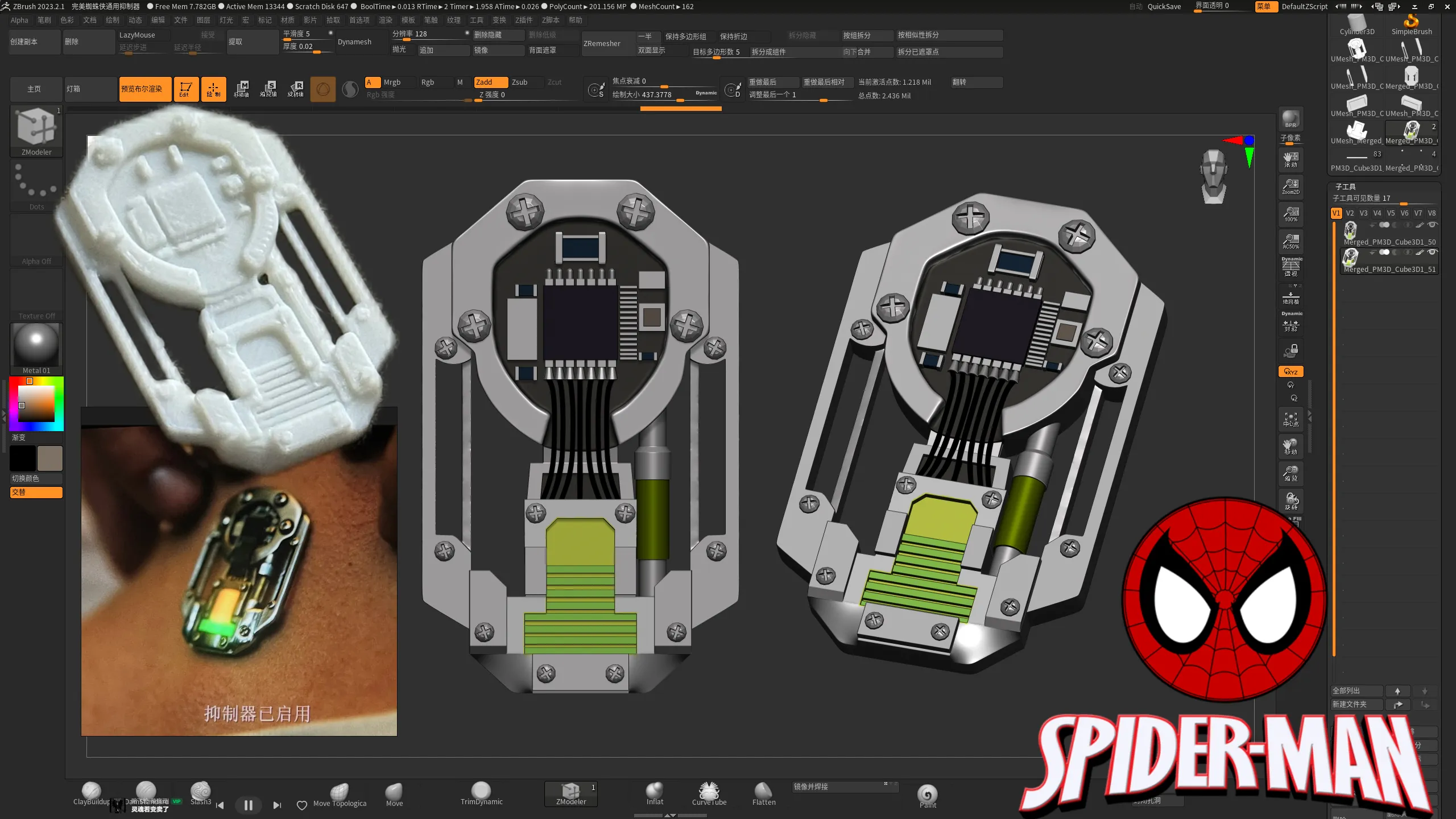Toggle the M material mode button
Image resolution: width=1456 pixels, height=819 pixels.
(460, 82)
